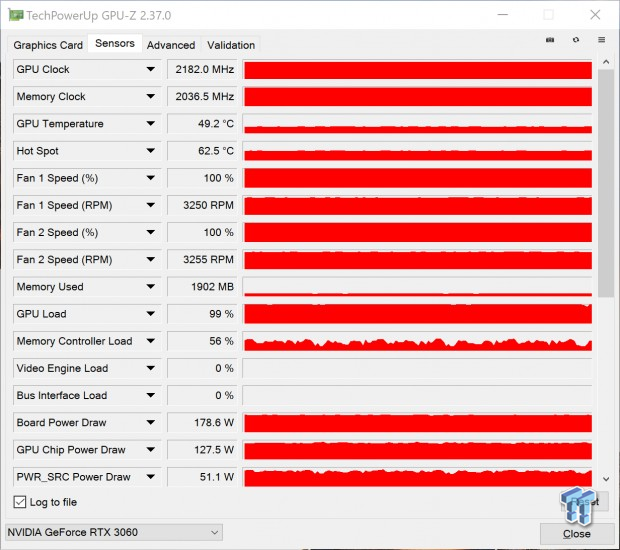The height and width of the screenshot is (550, 620).
Task: Click the GPU Load 99 % value
Action: [202, 314]
